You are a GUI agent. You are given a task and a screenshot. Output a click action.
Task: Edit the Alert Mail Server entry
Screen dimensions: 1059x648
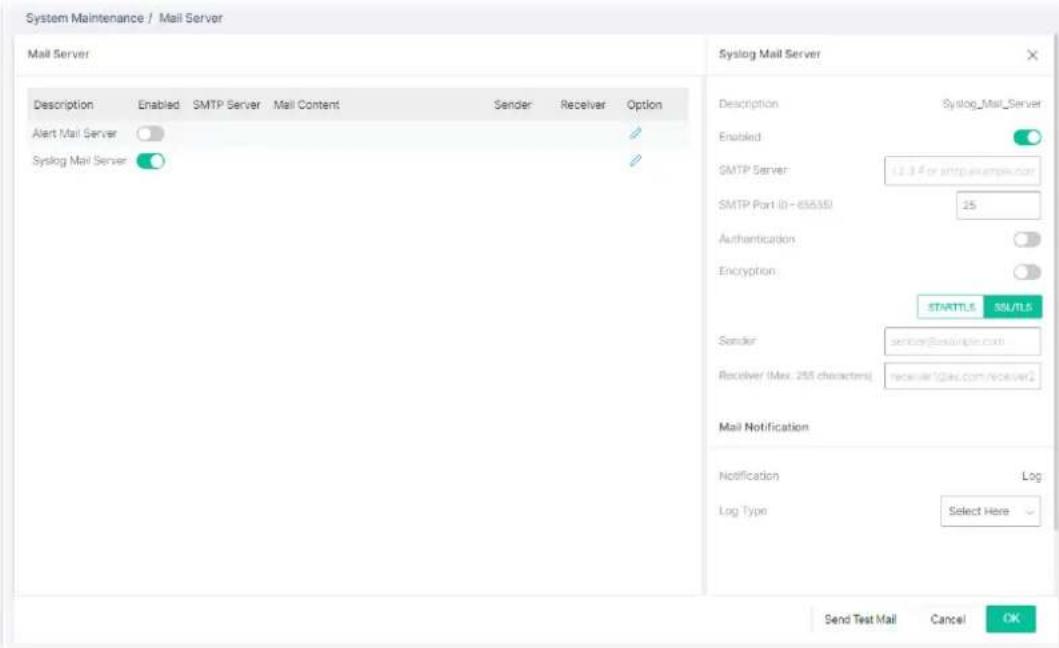pos(635,133)
